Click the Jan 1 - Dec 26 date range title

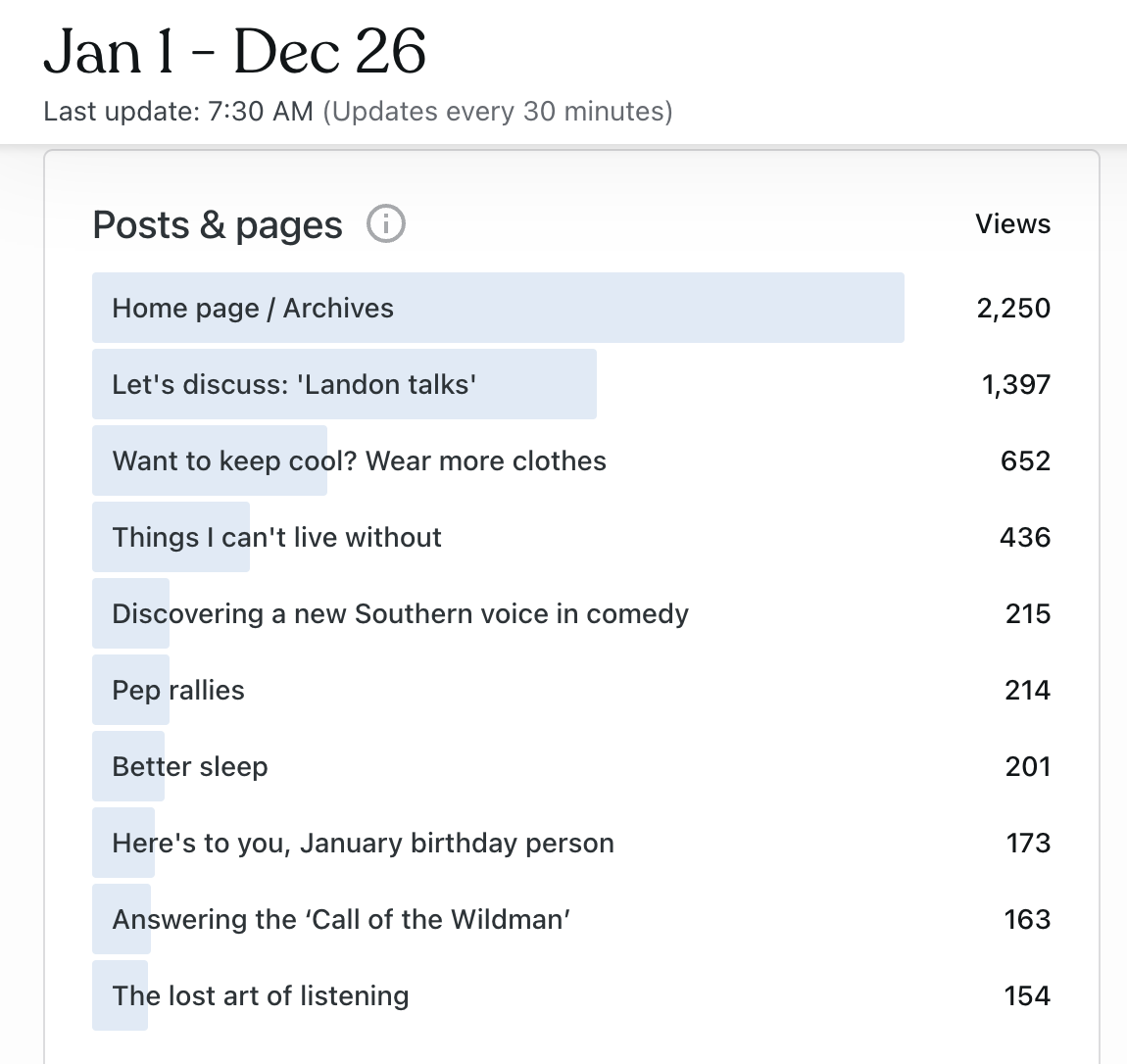pyautogui.click(x=235, y=52)
